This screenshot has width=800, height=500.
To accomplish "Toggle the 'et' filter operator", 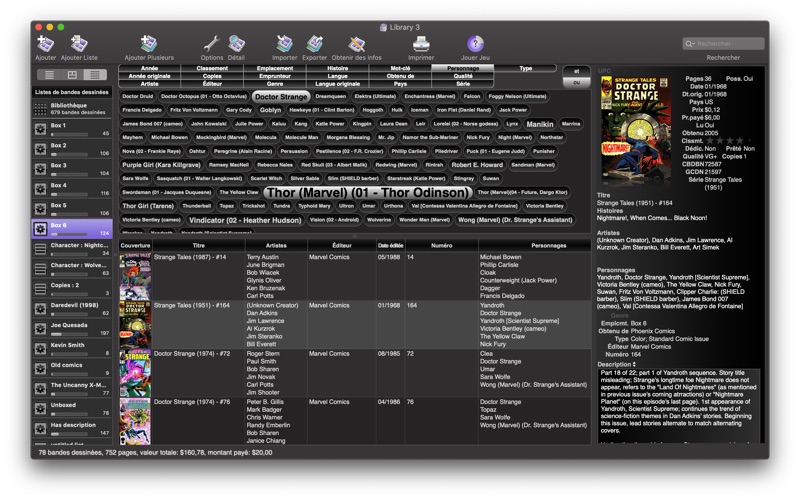I will (577, 71).
